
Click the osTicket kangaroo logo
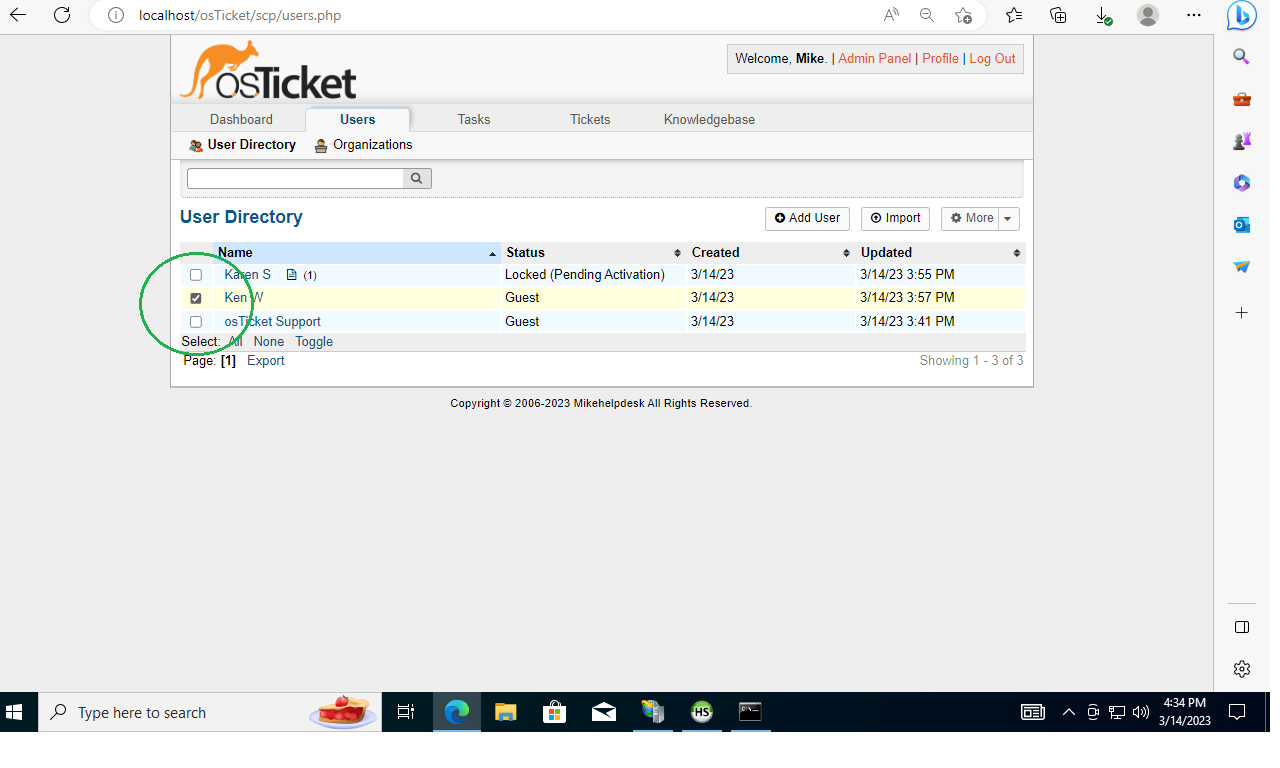tap(268, 70)
